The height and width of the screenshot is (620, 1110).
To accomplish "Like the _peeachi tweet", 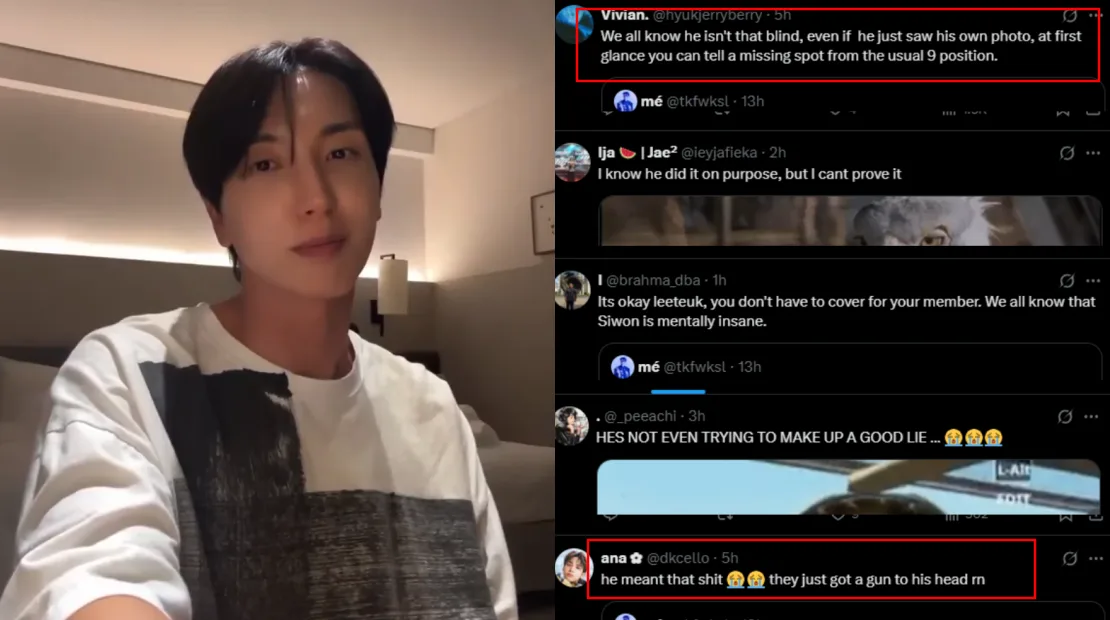I will (x=837, y=516).
